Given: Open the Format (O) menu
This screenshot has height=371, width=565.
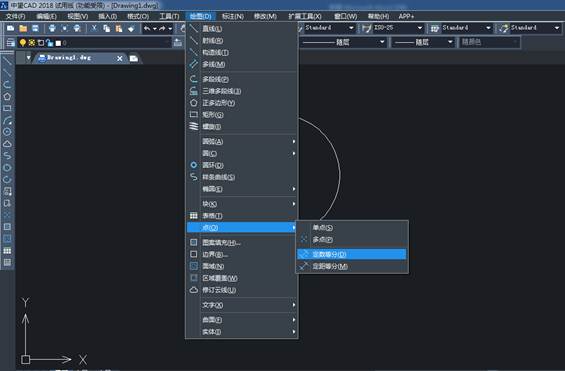Looking at the screenshot, I should point(138,16).
